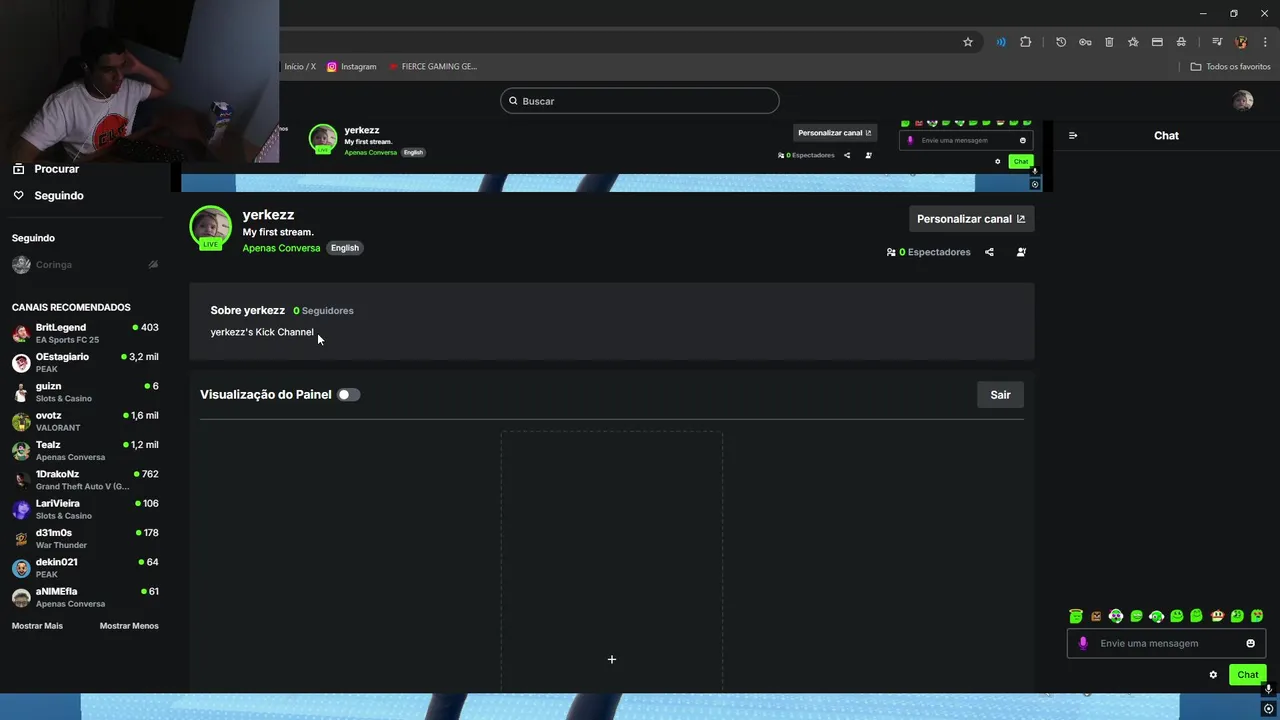The width and height of the screenshot is (1280, 720).
Task: Open the BritLegend recommended channel
Action: (x=85, y=333)
